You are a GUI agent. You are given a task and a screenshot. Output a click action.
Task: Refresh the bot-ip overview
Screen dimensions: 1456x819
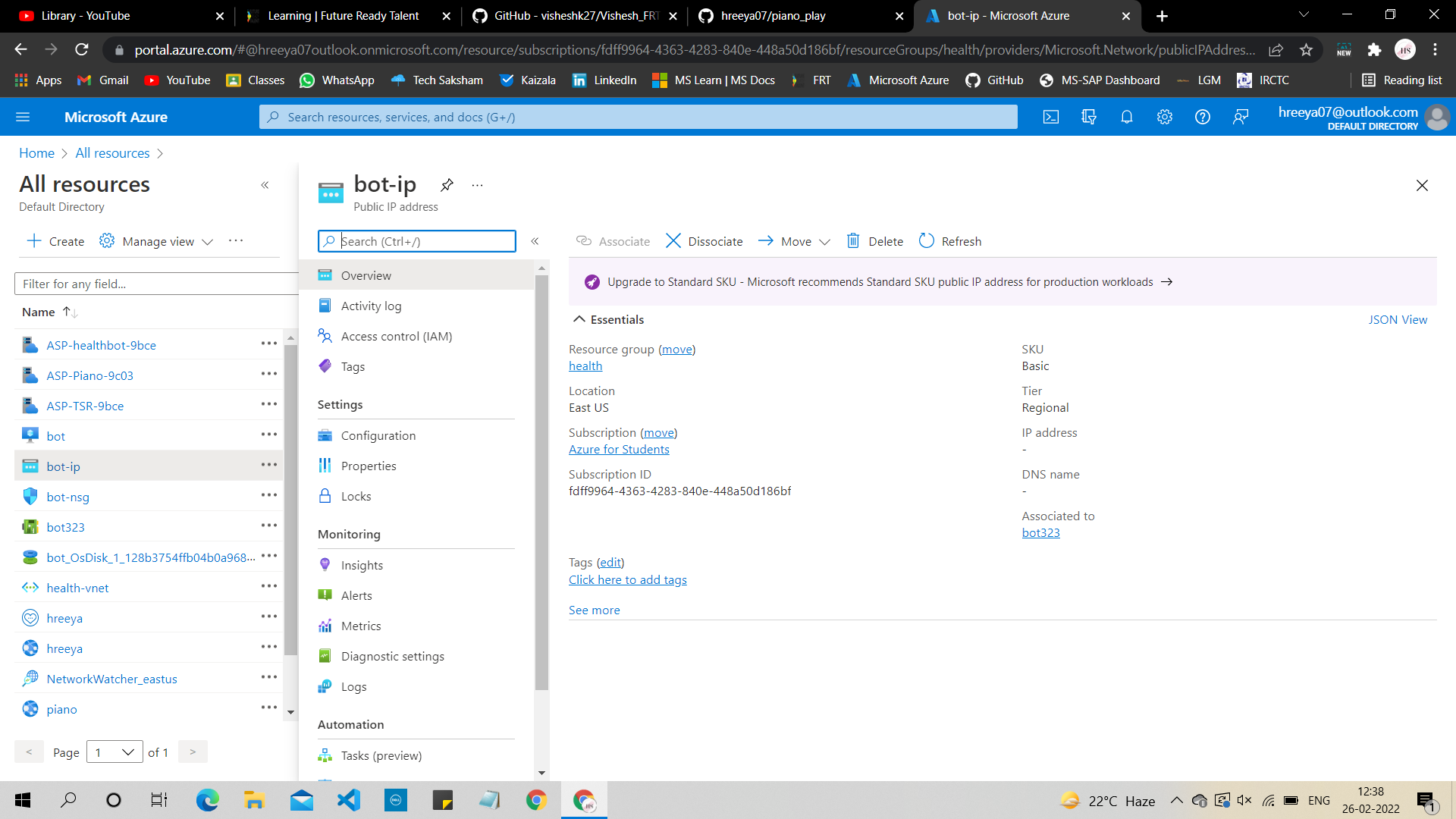pyautogui.click(x=949, y=241)
